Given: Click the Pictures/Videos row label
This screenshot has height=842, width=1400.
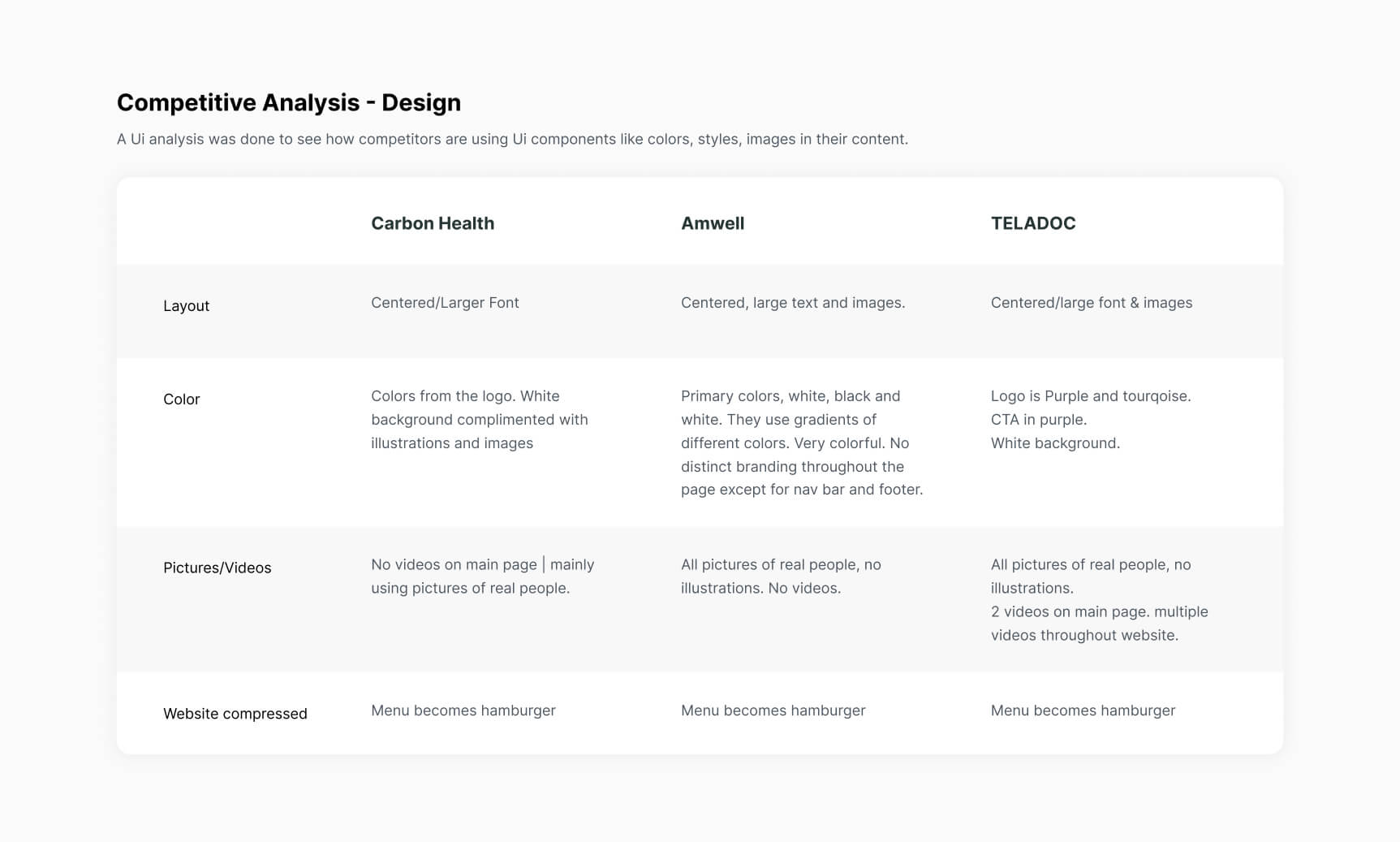Looking at the screenshot, I should pyautogui.click(x=217, y=568).
